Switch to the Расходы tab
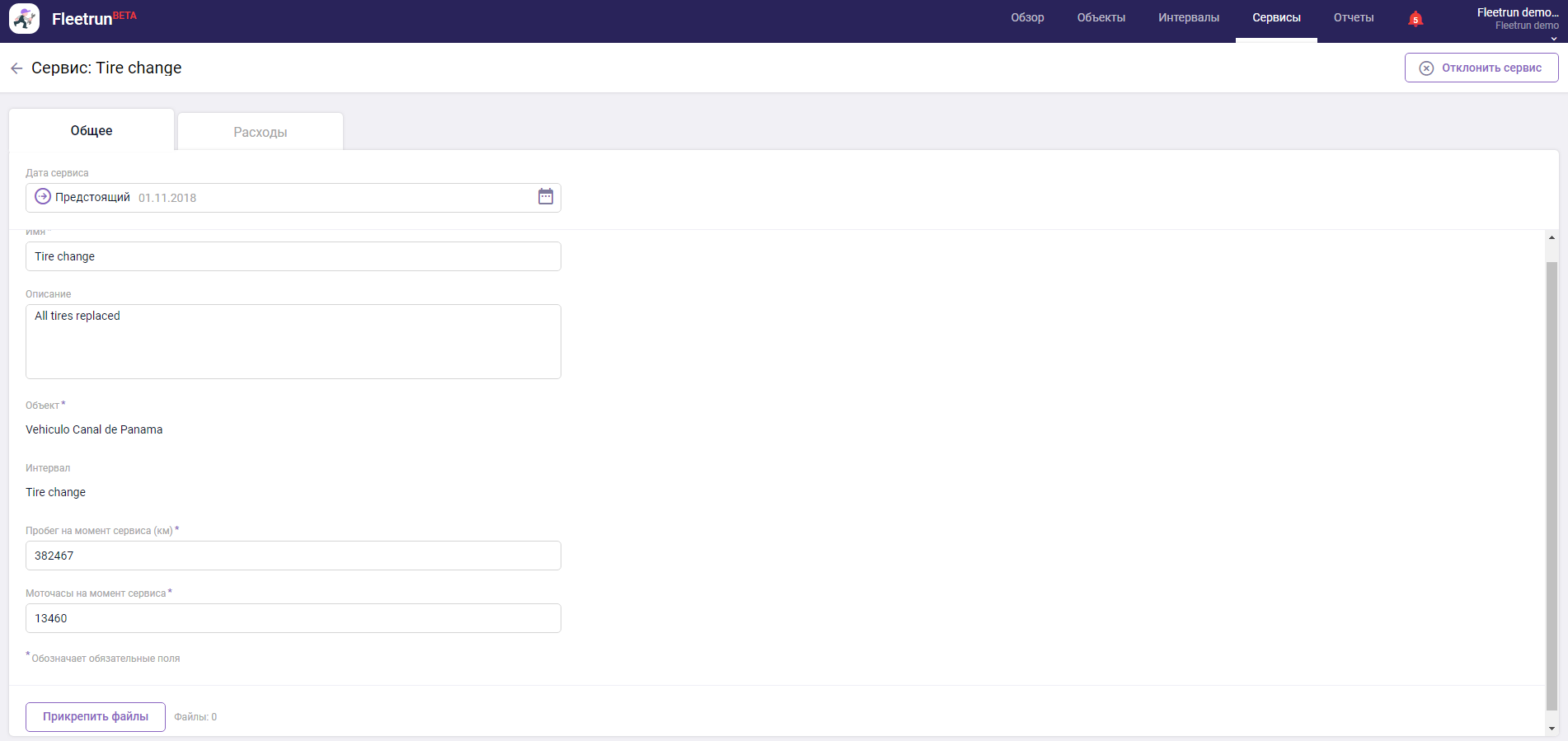1568x741 pixels. click(261, 132)
